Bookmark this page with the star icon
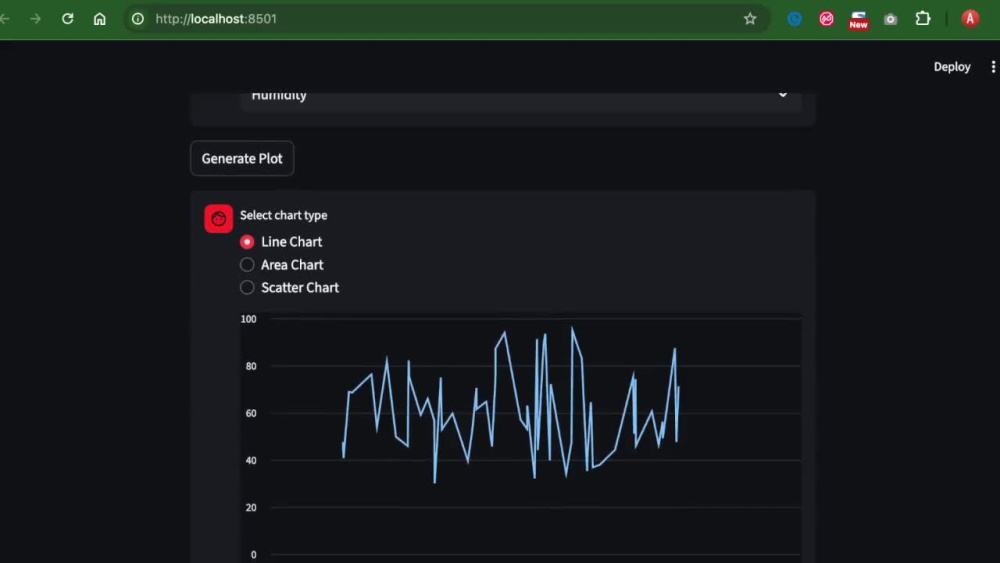The image size is (1000, 563). tap(750, 18)
